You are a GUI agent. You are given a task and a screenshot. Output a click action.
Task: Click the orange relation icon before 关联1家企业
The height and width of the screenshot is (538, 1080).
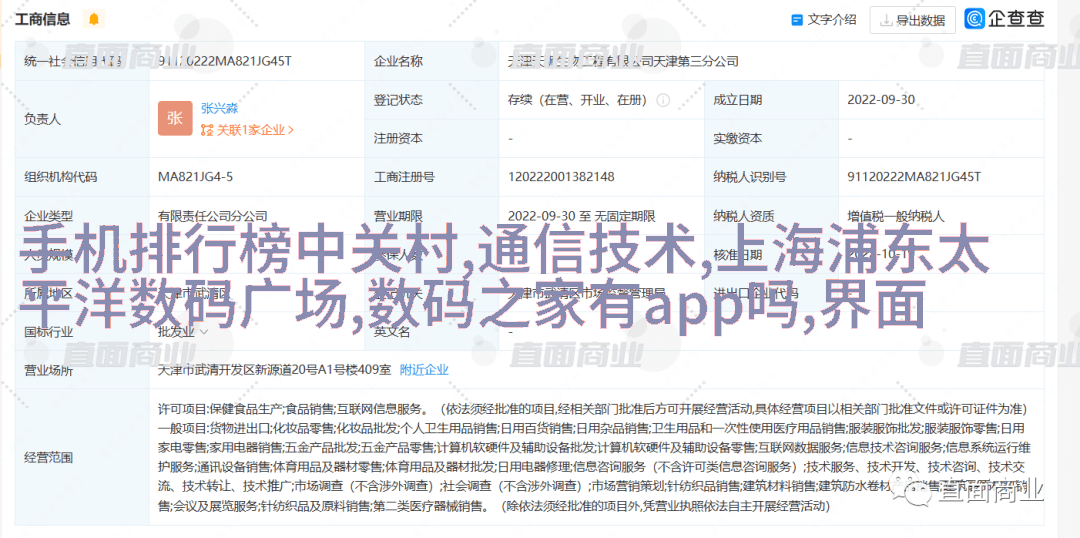(x=207, y=130)
